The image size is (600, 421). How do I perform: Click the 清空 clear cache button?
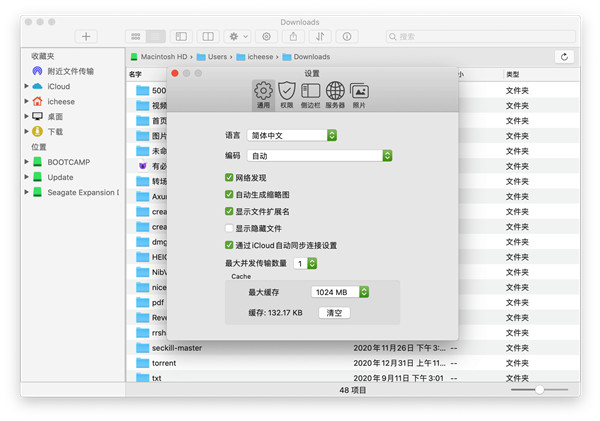click(x=334, y=313)
